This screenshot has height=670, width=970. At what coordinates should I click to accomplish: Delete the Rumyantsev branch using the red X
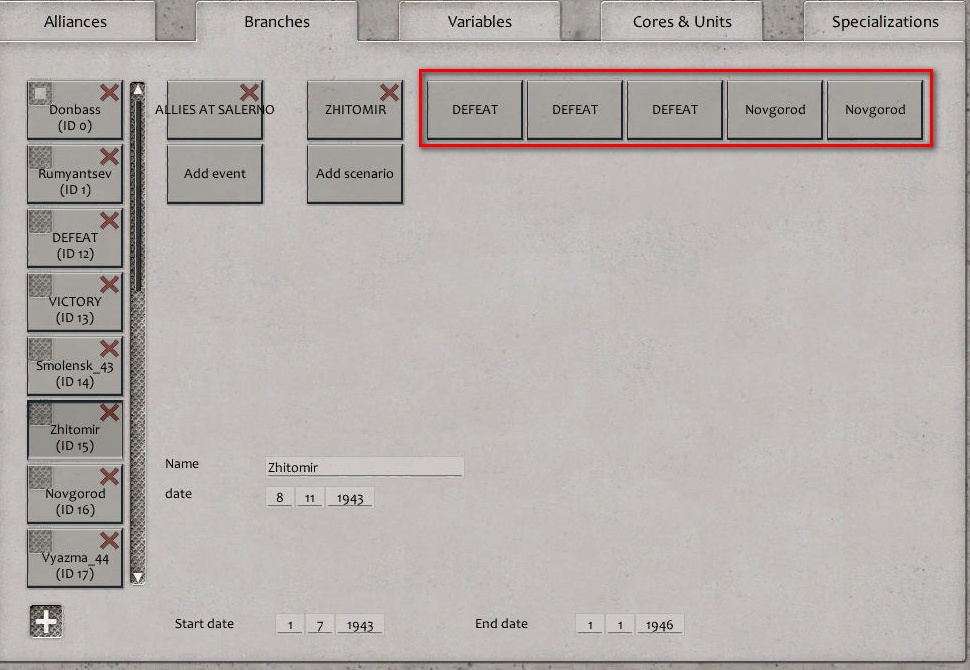109,157
